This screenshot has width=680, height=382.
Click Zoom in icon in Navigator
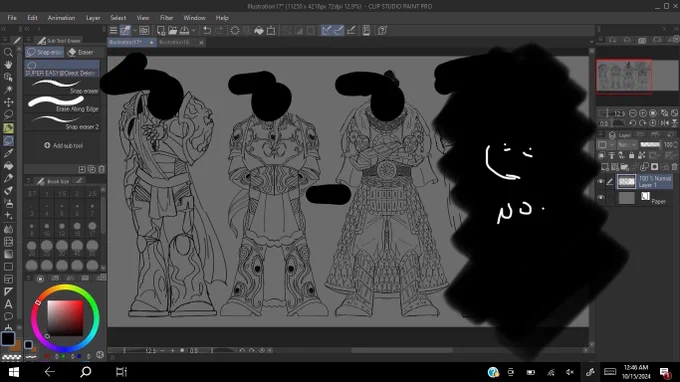pyautogui.click(x=643, y=113)
